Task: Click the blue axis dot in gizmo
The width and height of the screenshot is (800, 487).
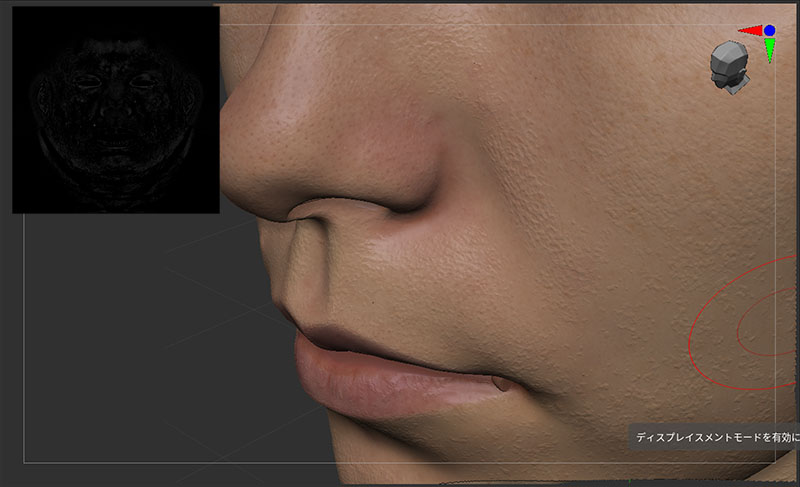Action: [769, 31]
